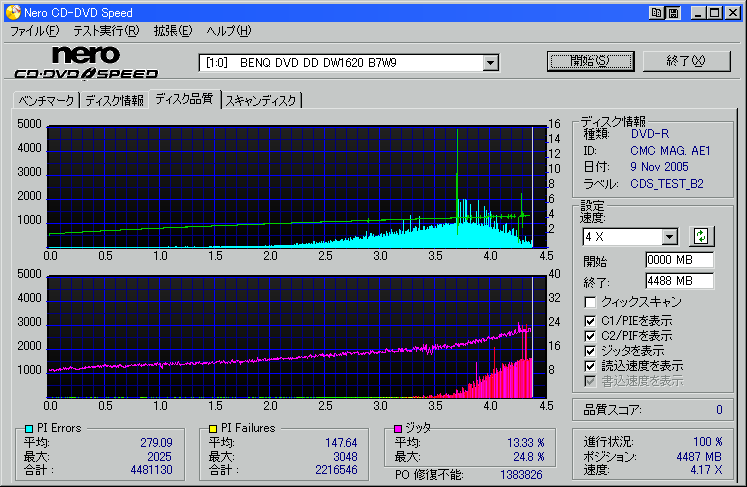Open the BENQ DVD drive selection dropdown
Viewport: 747px width, 487px height.
(490, 63)
